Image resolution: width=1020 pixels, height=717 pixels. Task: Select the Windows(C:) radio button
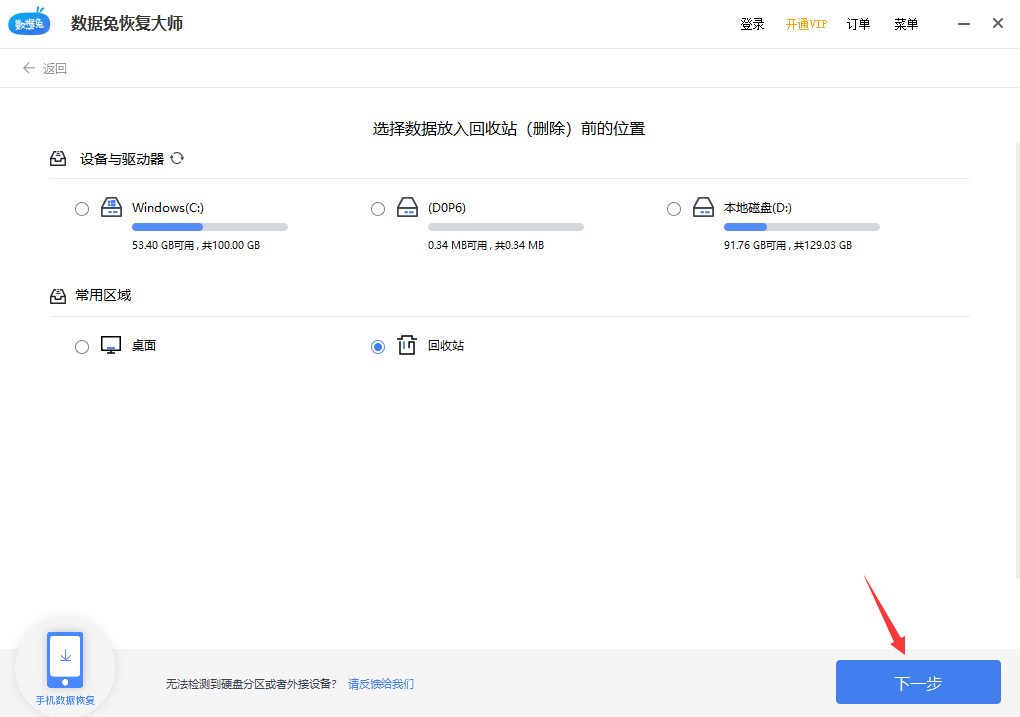coord(82,208)
